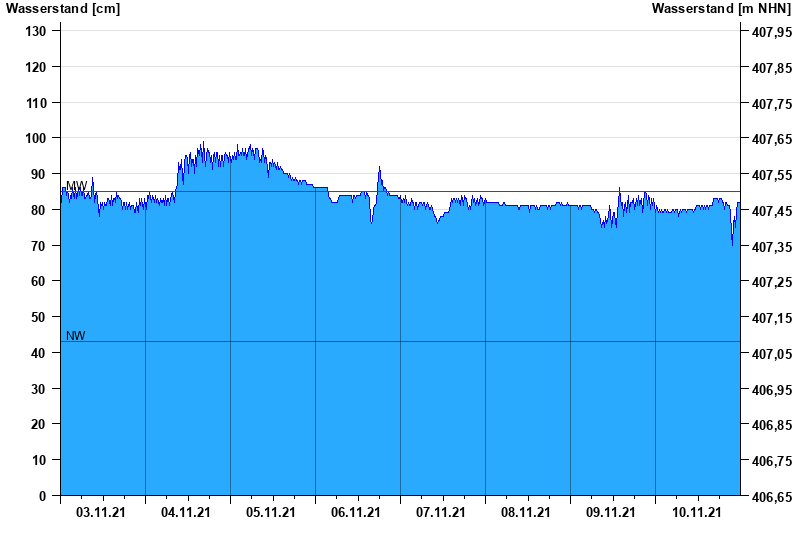The image size is (800, 550).
Task: Click the 10 value on left axis
Action: tap(39, 460)
